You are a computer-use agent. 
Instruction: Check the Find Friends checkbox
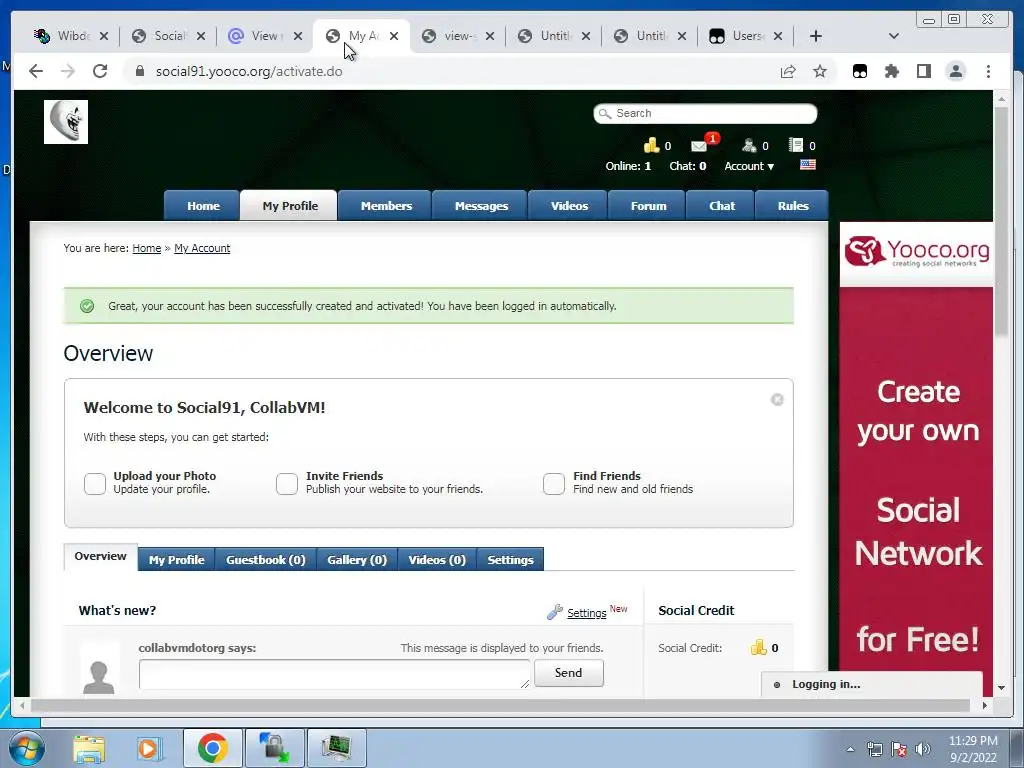pos(554,483)
